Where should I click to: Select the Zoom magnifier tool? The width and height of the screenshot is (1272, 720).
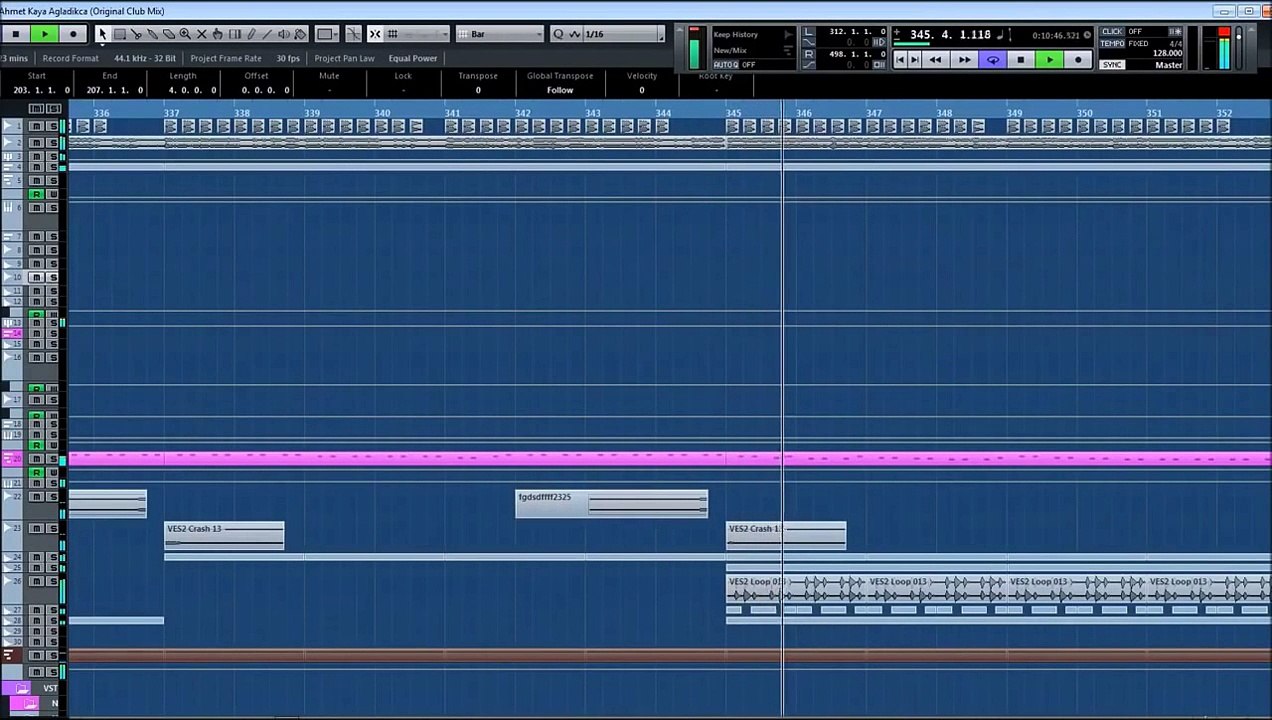tap(185, 34)
